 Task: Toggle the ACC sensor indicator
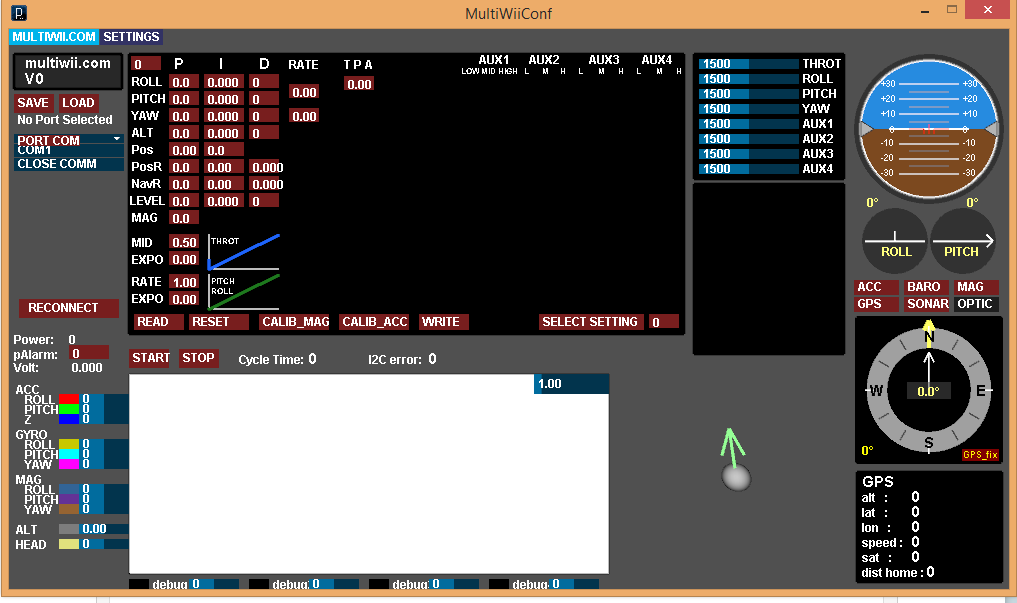[877, 288]
